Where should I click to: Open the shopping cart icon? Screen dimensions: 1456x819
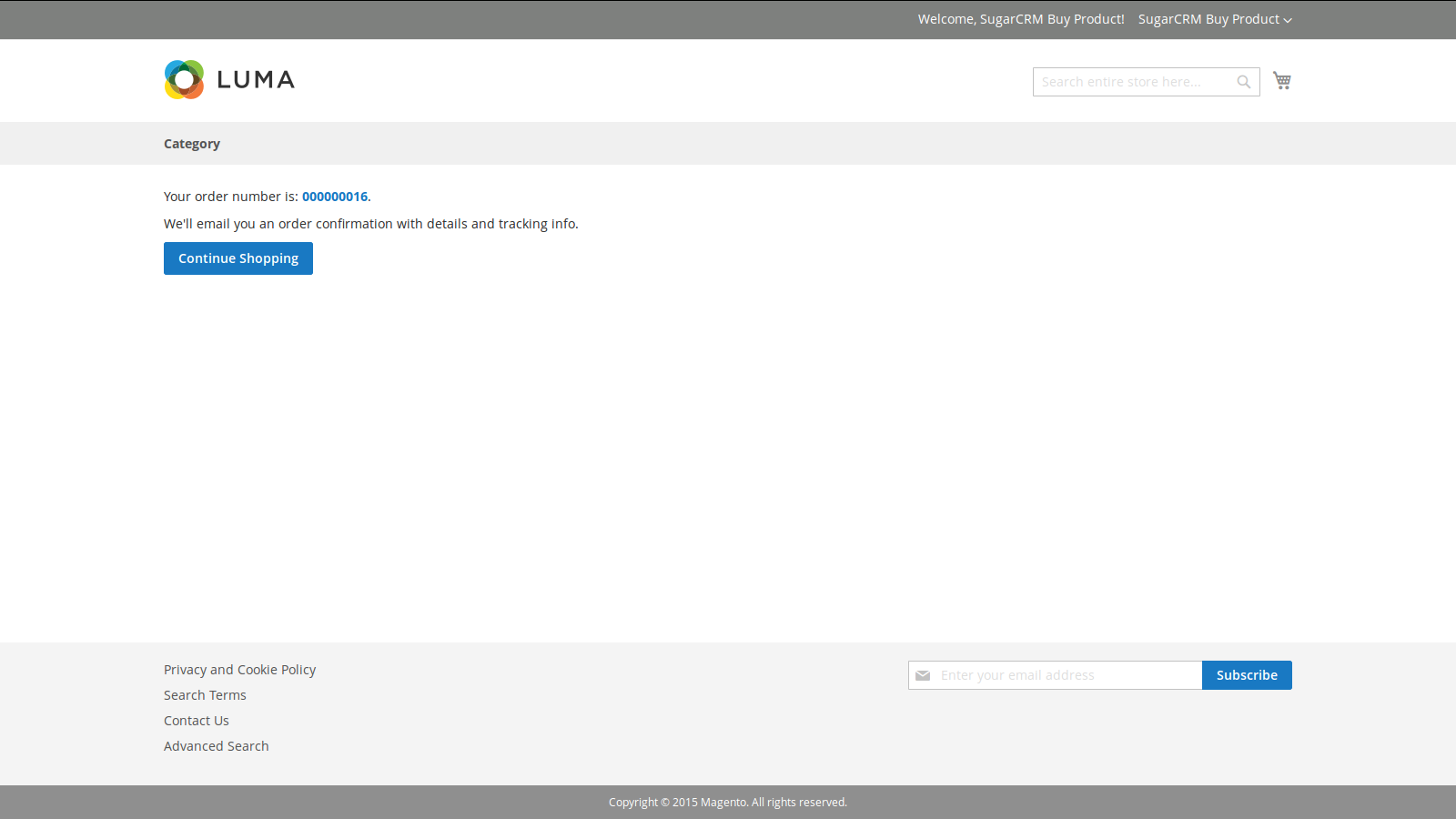click(1282, 81)
